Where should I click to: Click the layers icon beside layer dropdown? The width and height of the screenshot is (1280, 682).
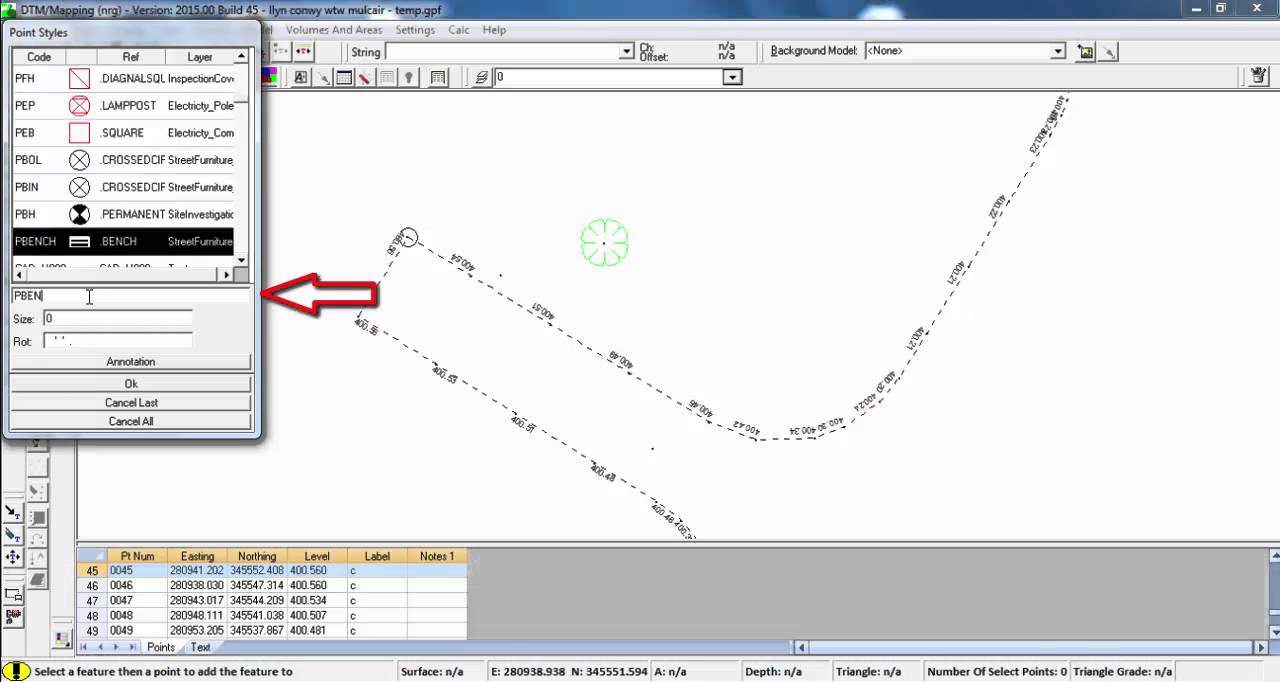point(482,77)
